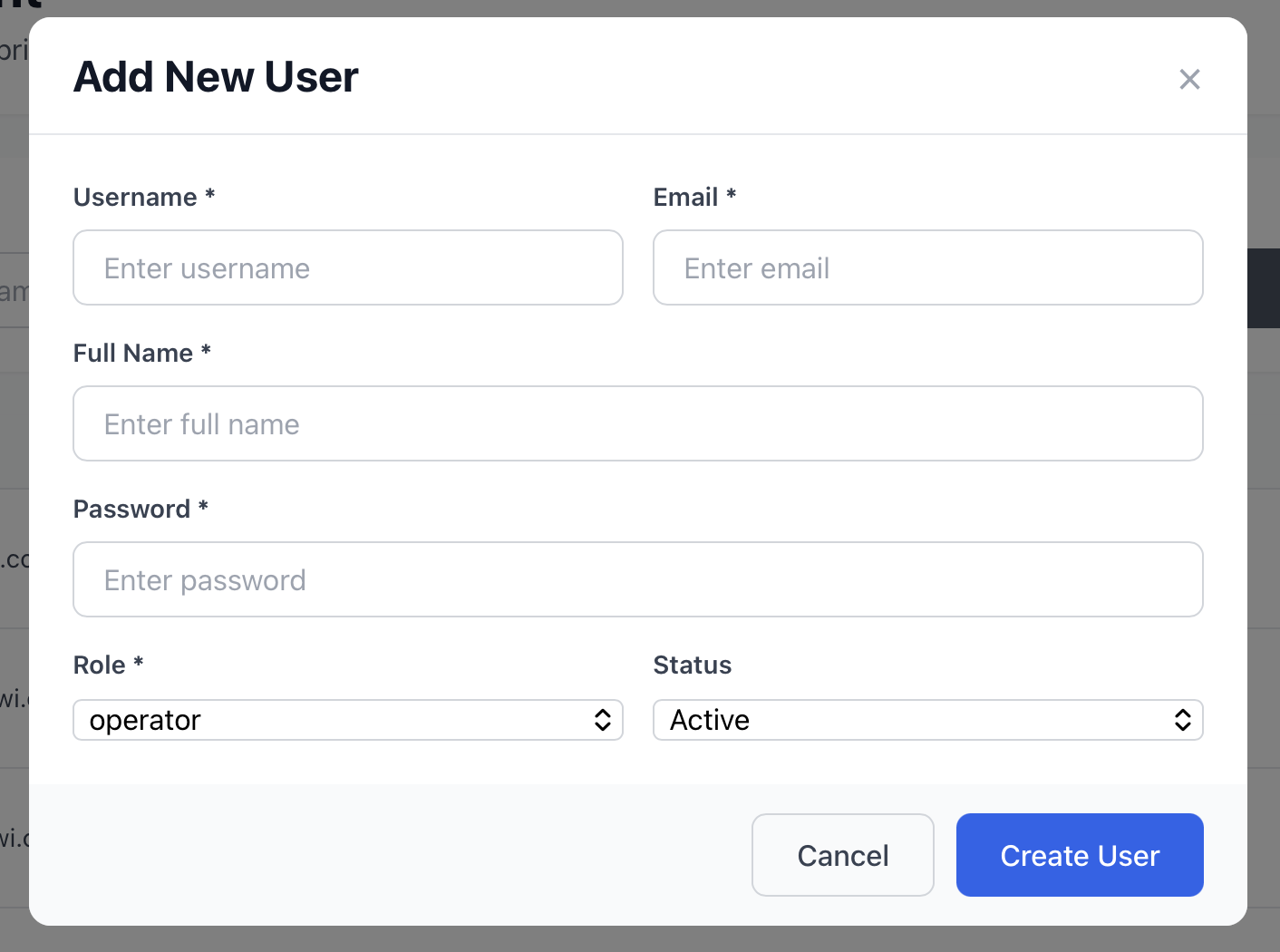Expand the Status dropdown showing Active
The height and width of the screenshot is (952, 1280).
click(x=916, y=720)
